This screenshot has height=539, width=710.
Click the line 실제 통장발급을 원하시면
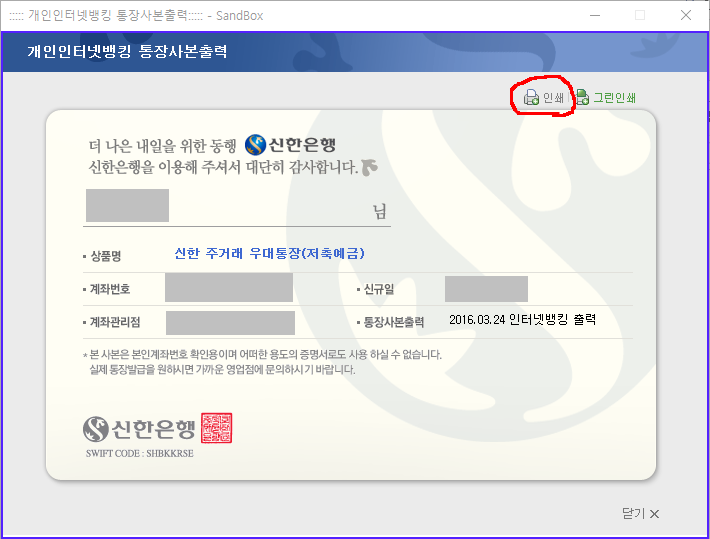tap(222, 369)
